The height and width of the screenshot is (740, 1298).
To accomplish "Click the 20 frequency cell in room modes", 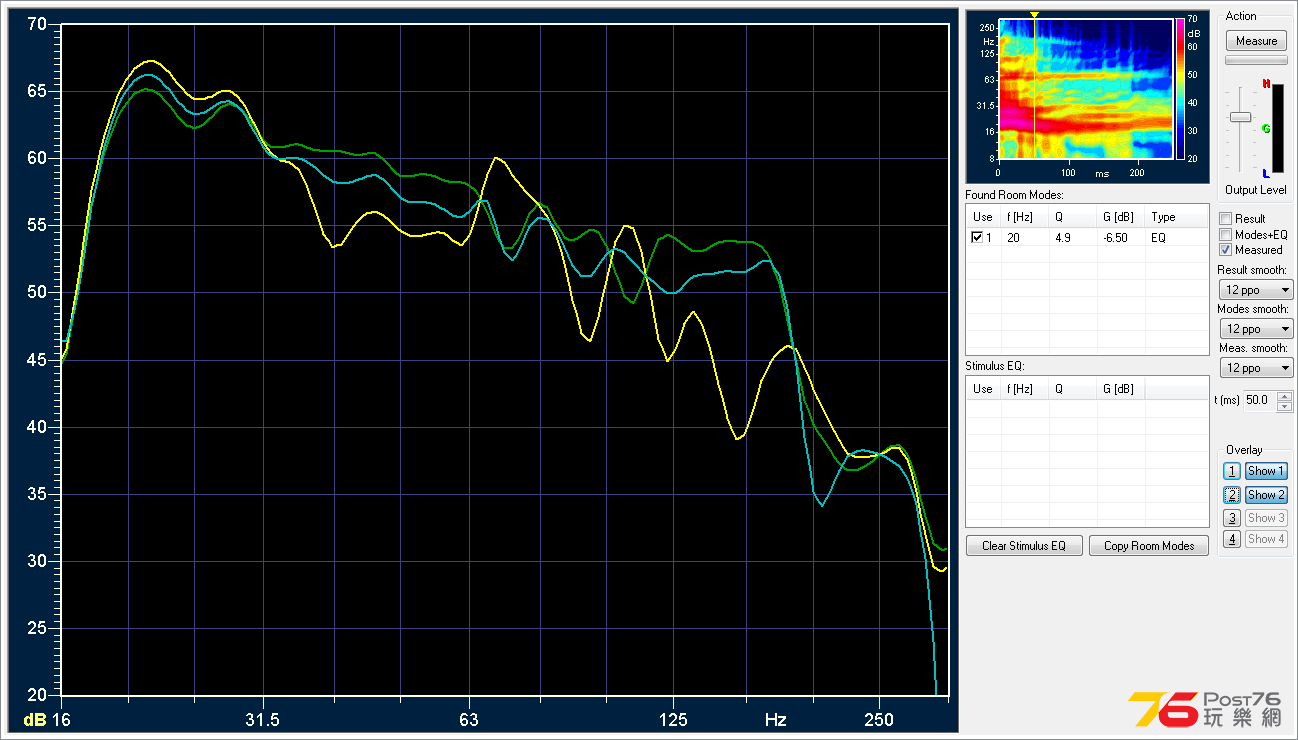I will pos(1024,238).
